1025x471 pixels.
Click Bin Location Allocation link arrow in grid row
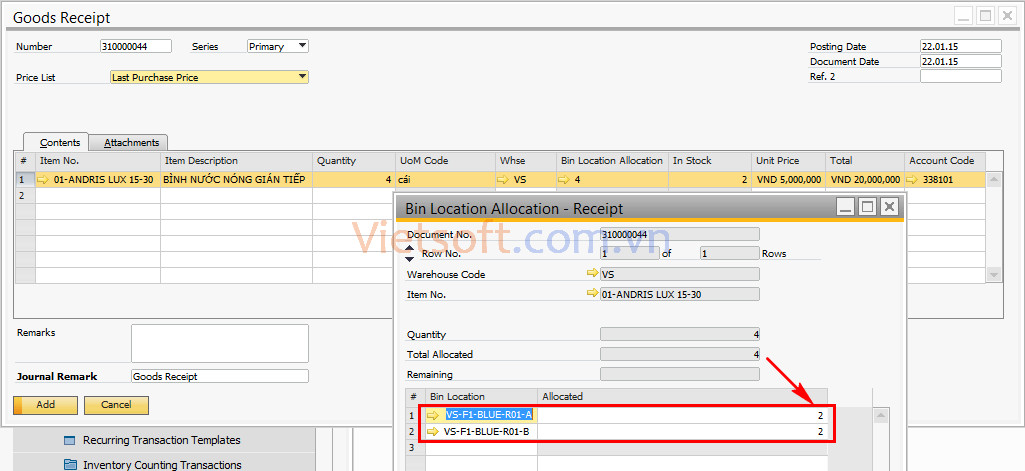pyautogui.click(x=565, y=180)
